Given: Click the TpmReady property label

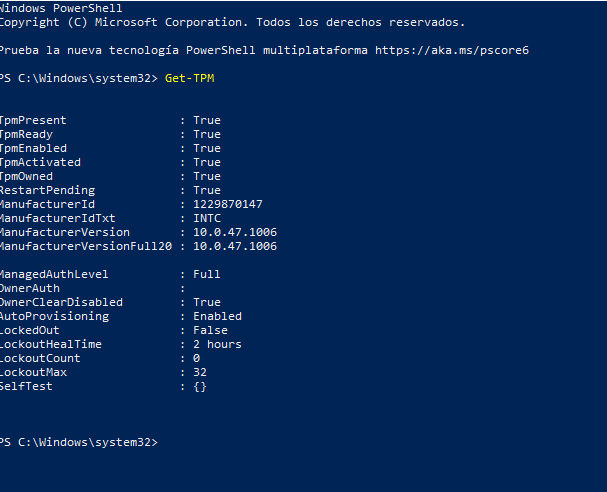Looking at the screenshot, I should tap(26, 134).
